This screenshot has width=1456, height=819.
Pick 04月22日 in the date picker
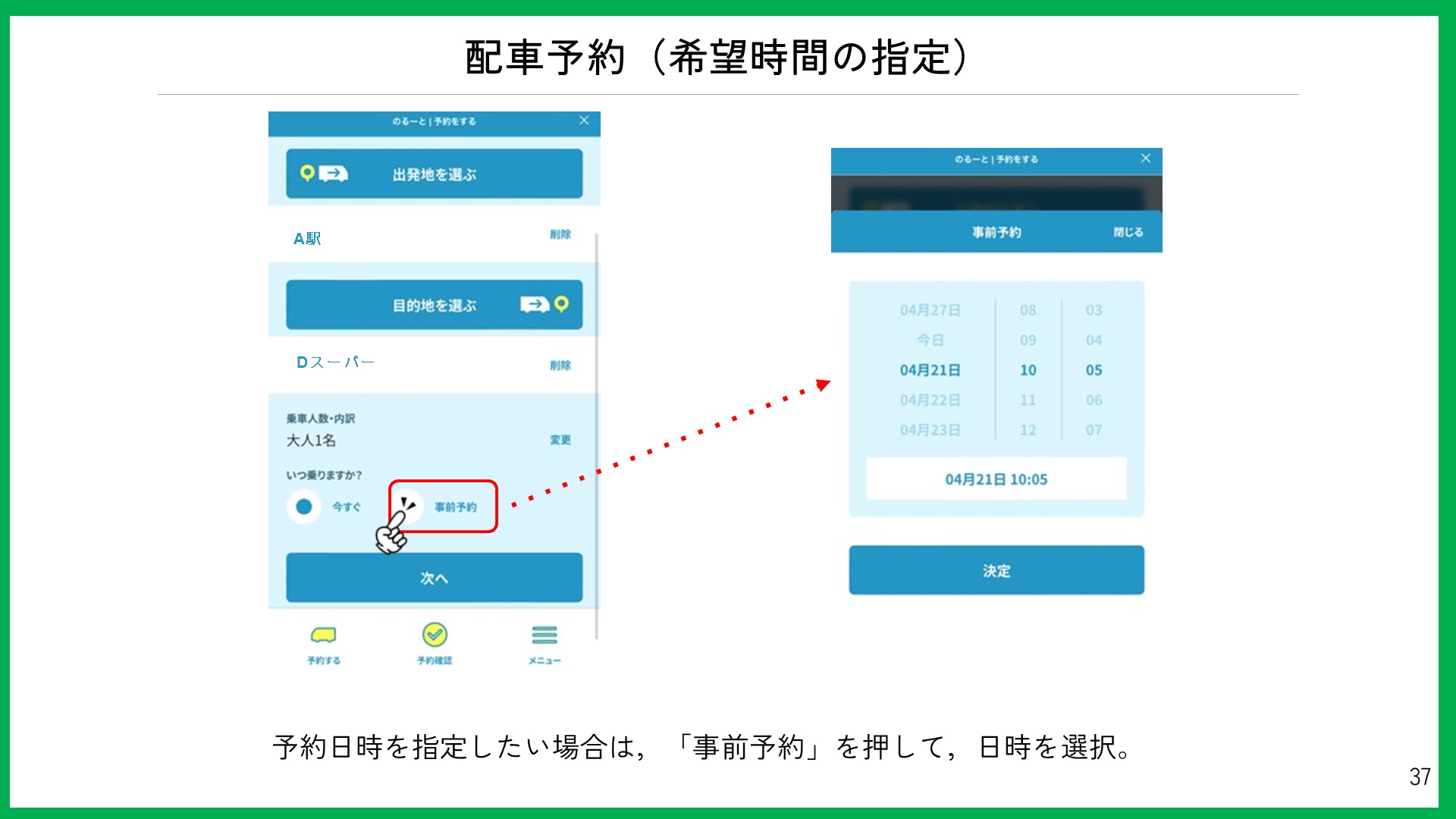(930, 400)
